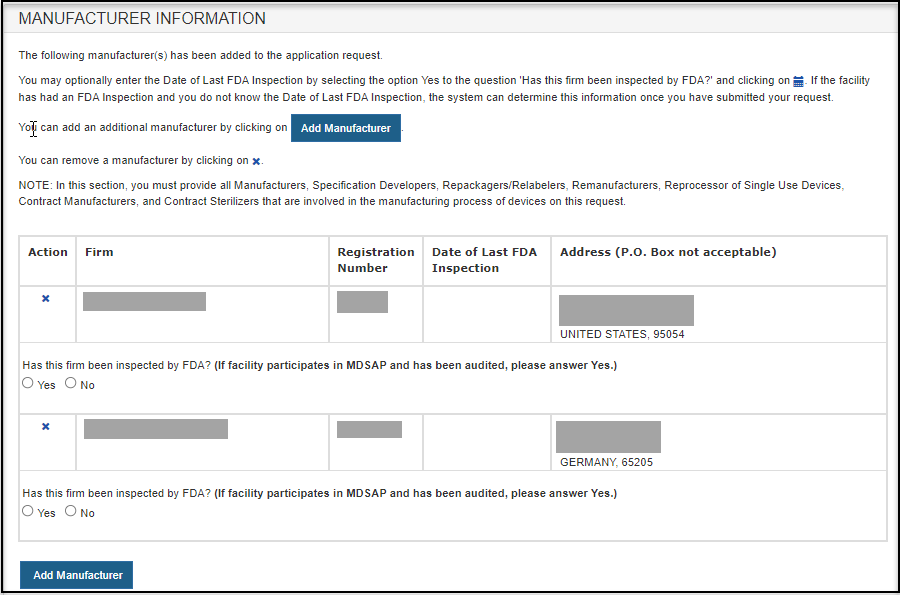
Task: Click the redacted firm name in the Germany row
Action: coord(156,429)
